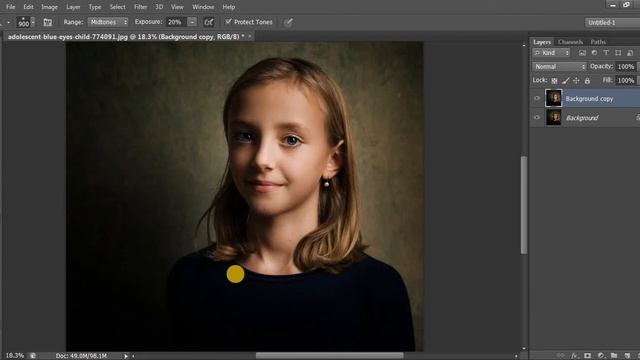This screenshot has height=360, width=640.
Task: Hide the Background copy layer
Action: point(537,98)
